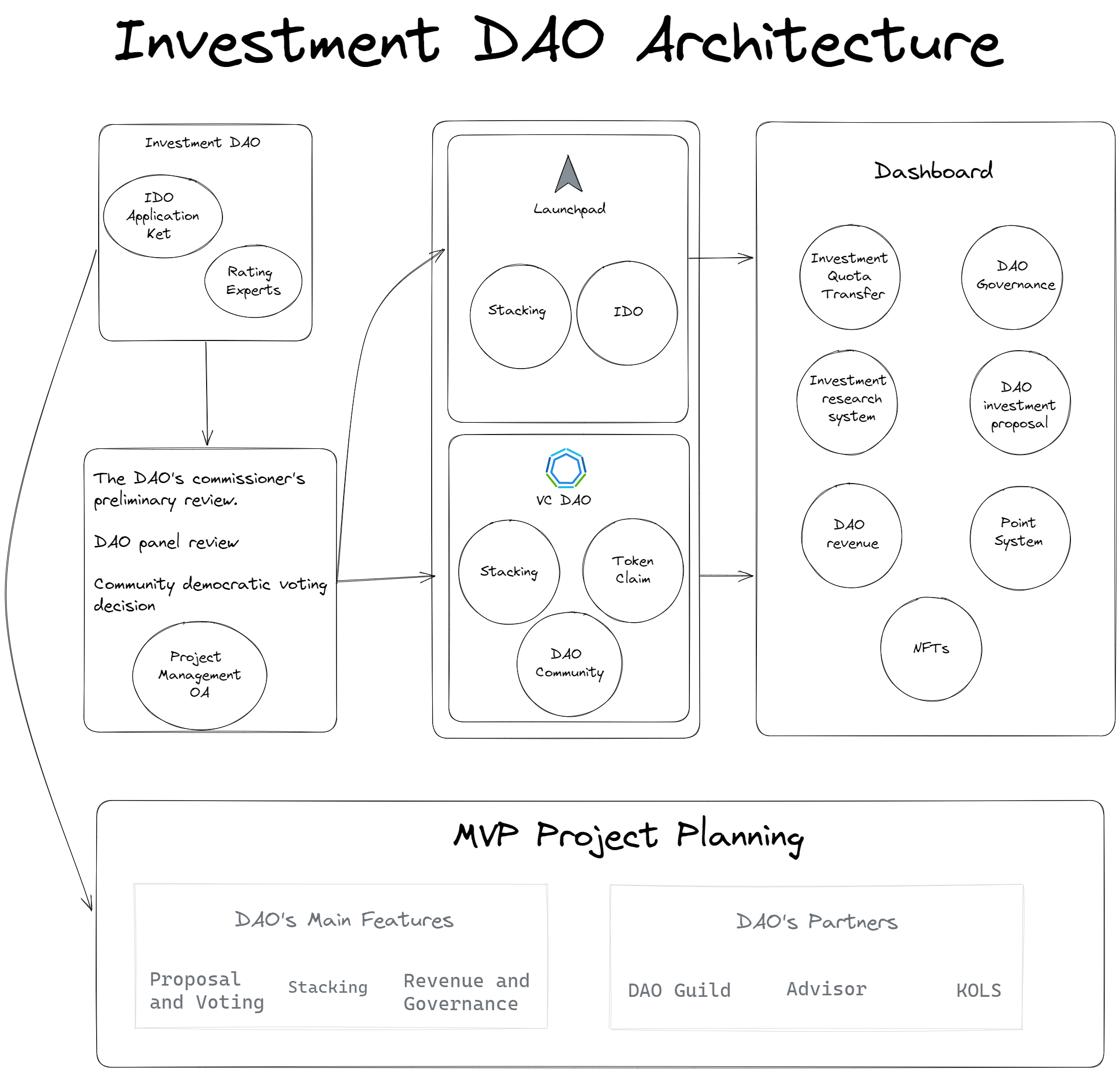Select the Dashboard panel header

point(934,170)
